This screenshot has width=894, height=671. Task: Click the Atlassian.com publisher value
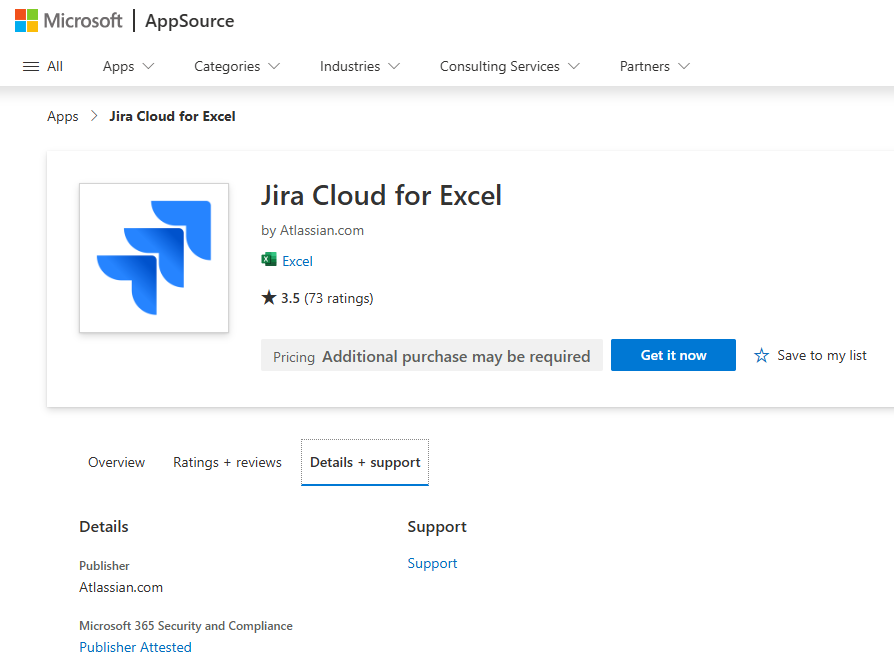tap(121, 587)
